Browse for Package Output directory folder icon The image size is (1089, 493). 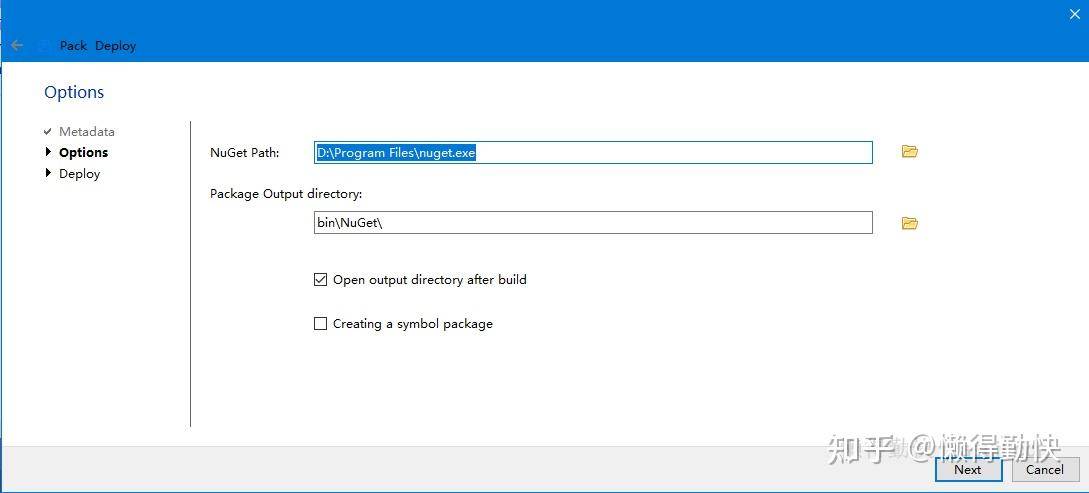tap(910, 223)
